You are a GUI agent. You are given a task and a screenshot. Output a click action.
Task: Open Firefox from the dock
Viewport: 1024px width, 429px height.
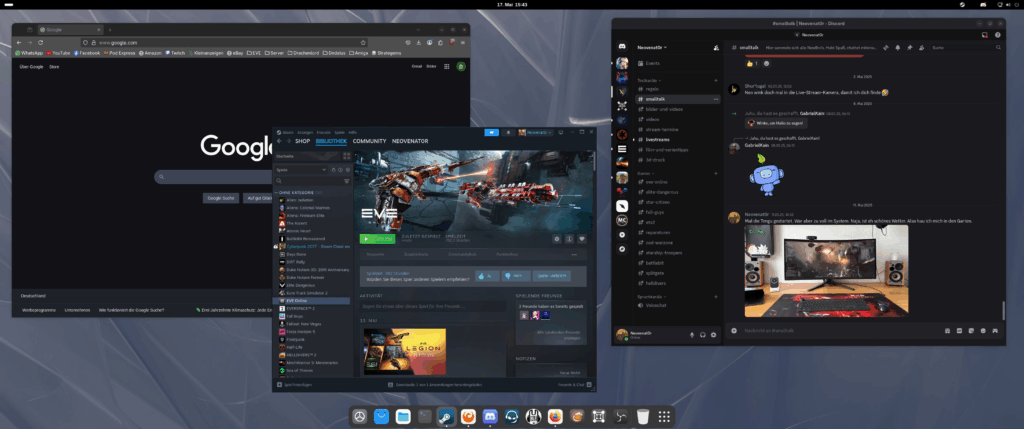[x=555, y=417]
